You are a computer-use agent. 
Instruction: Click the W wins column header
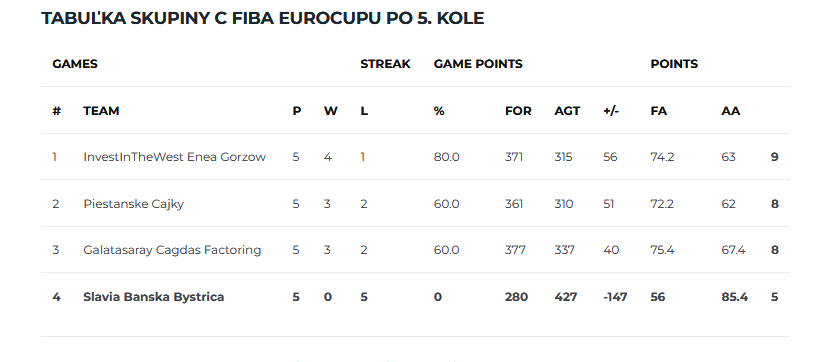[x=330, y=111]
